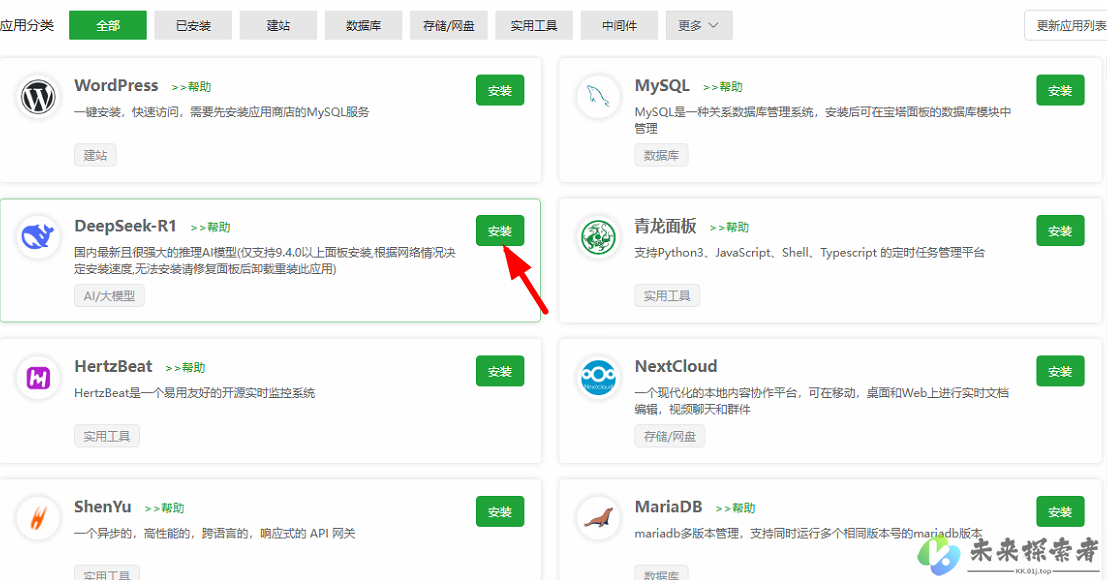
Task: Expand the 更多 category dropdown
Action: [x=698, y=26]
